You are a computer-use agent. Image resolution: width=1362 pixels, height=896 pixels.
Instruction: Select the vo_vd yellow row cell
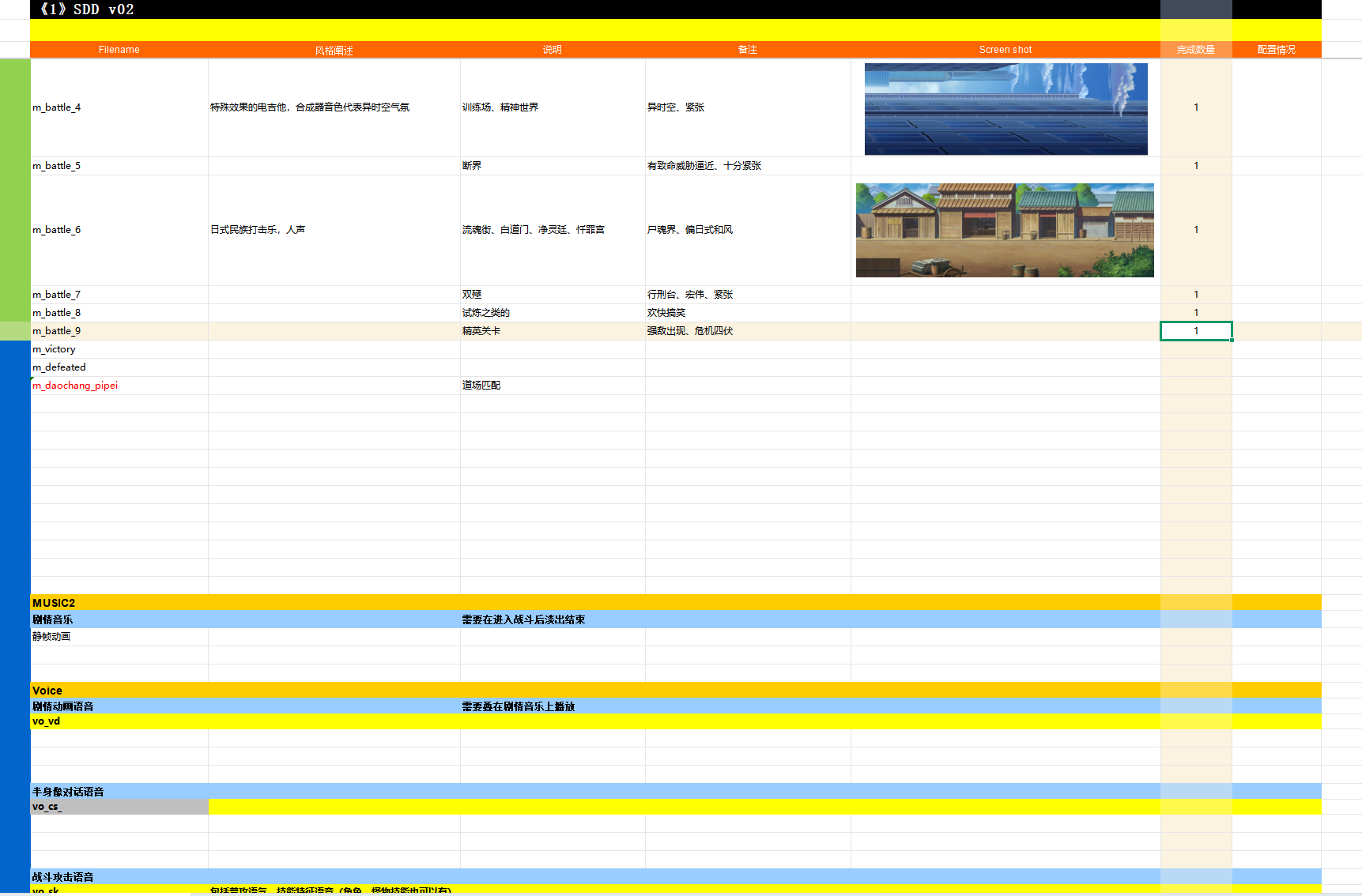point(47,721)
